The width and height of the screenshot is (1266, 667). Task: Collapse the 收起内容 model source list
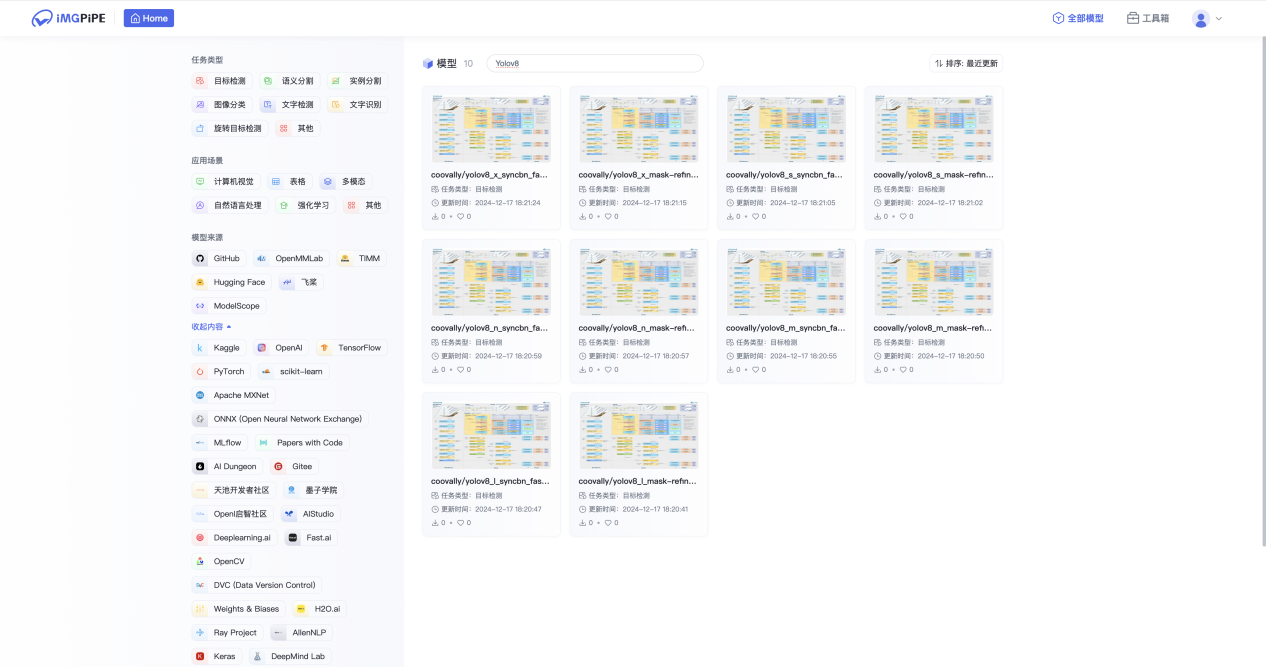[x=211, y=326]
